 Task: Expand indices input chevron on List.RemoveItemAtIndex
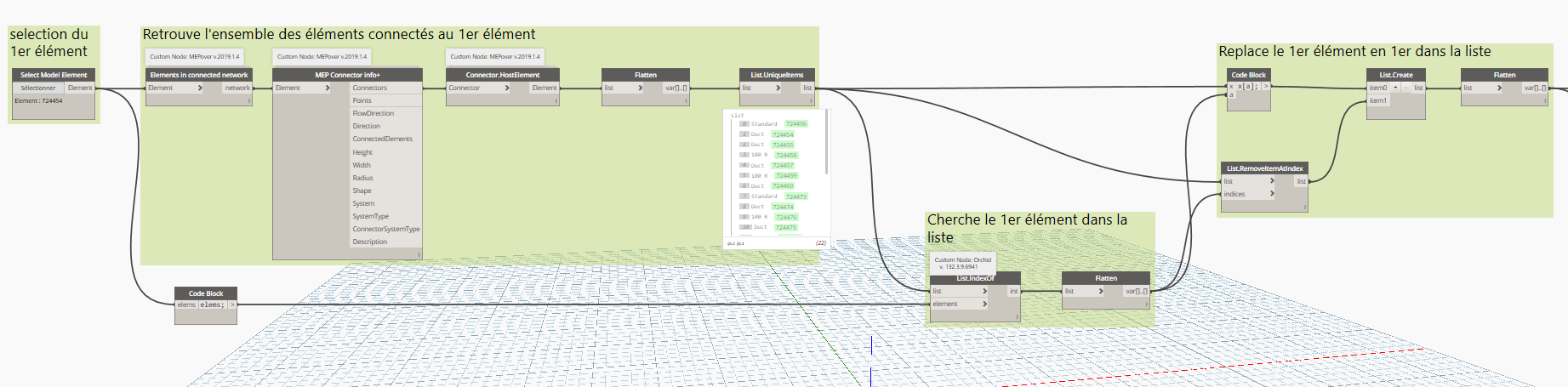(x=1272, y=194)
